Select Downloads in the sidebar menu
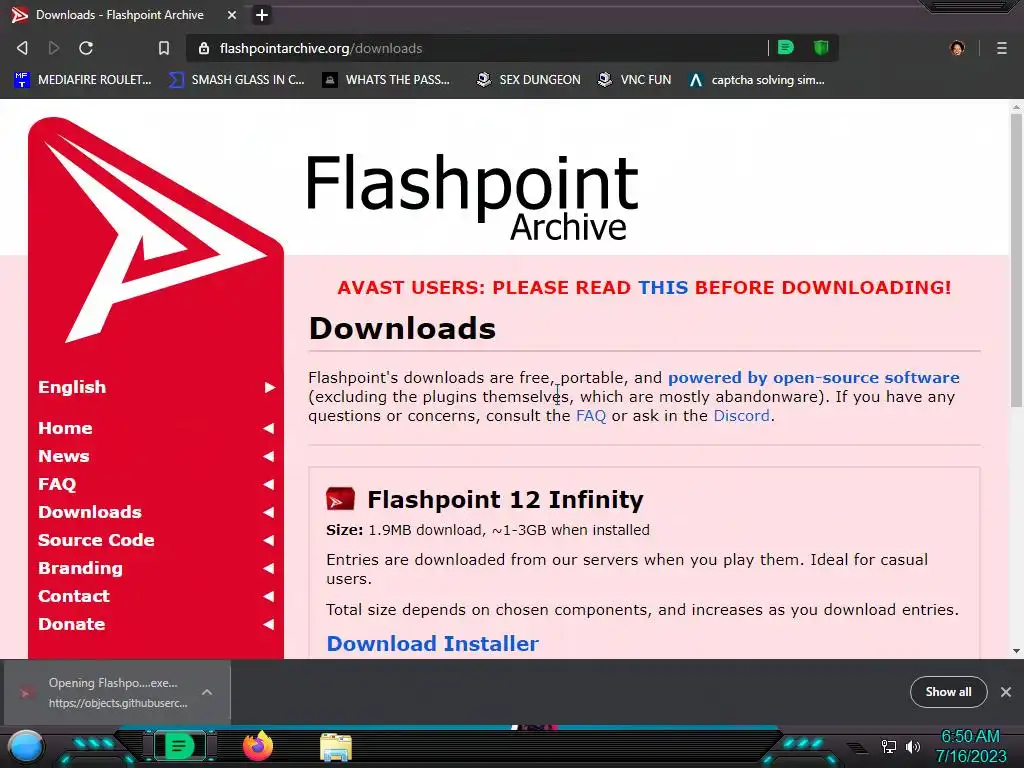Image resolution: width=1024 pixels, height=768 pixels. pyautogui.click(x=156, y=512)
